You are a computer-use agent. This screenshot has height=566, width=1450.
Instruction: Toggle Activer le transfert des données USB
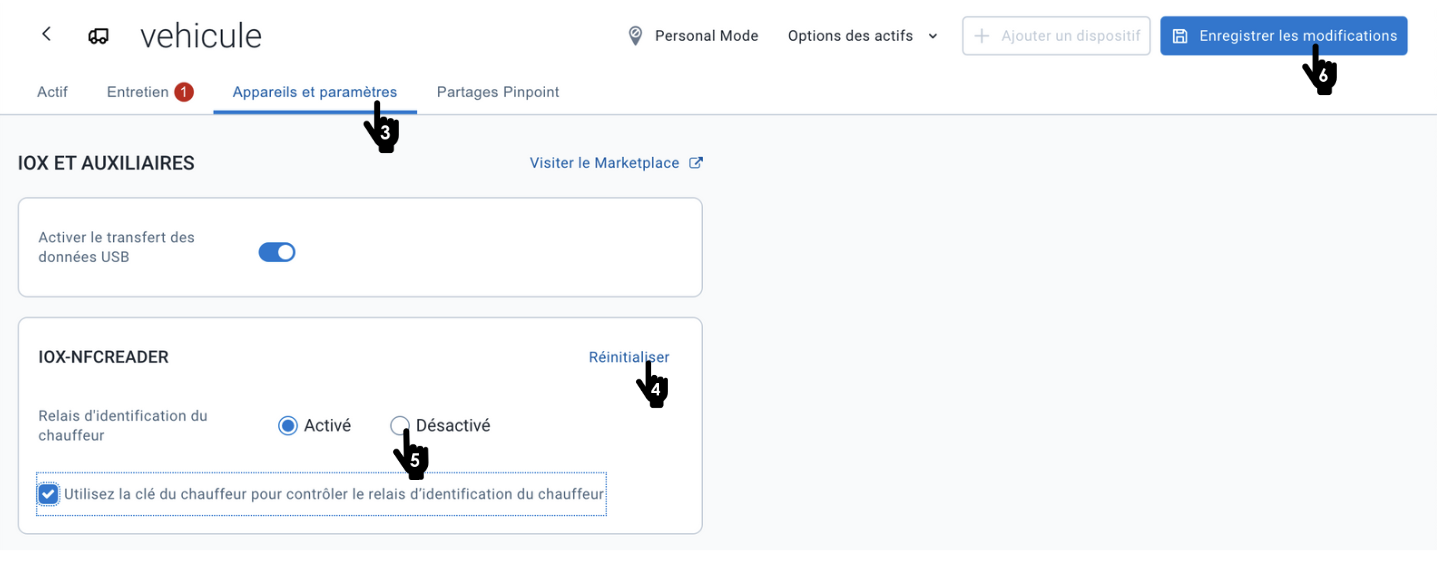click(x=277, y=252)
